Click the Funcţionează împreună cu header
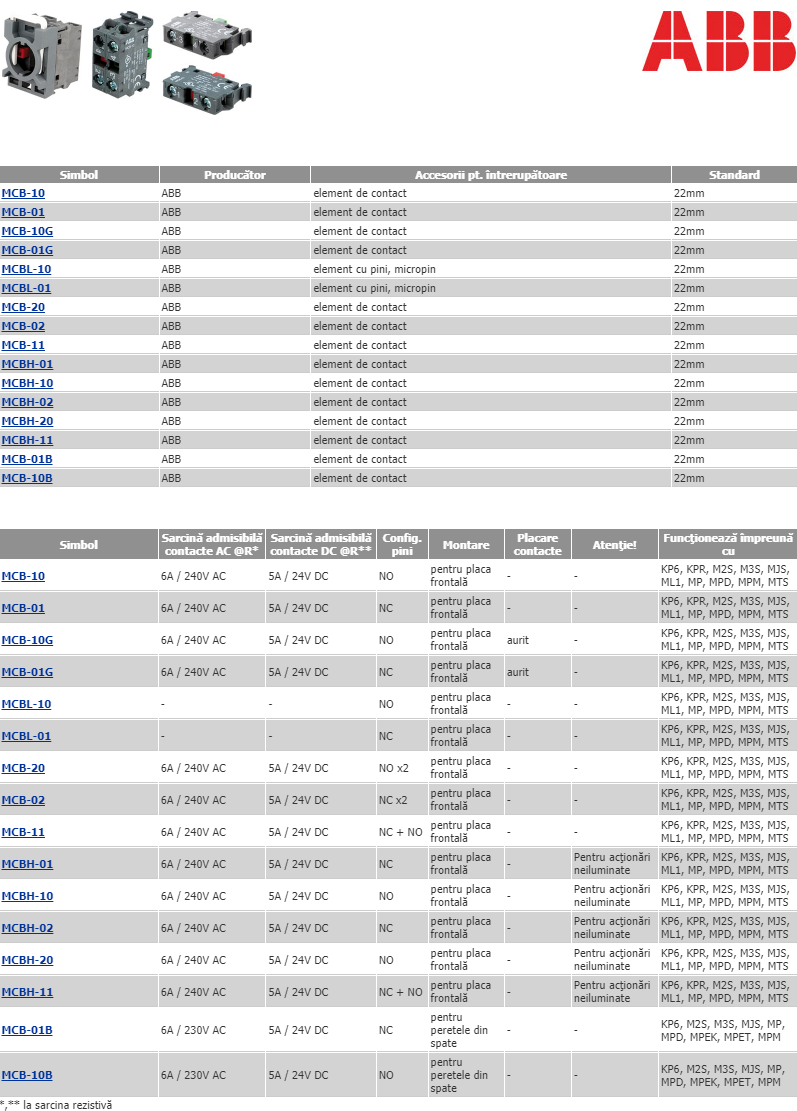This screenshot has width=797, height=1111. 728,544
